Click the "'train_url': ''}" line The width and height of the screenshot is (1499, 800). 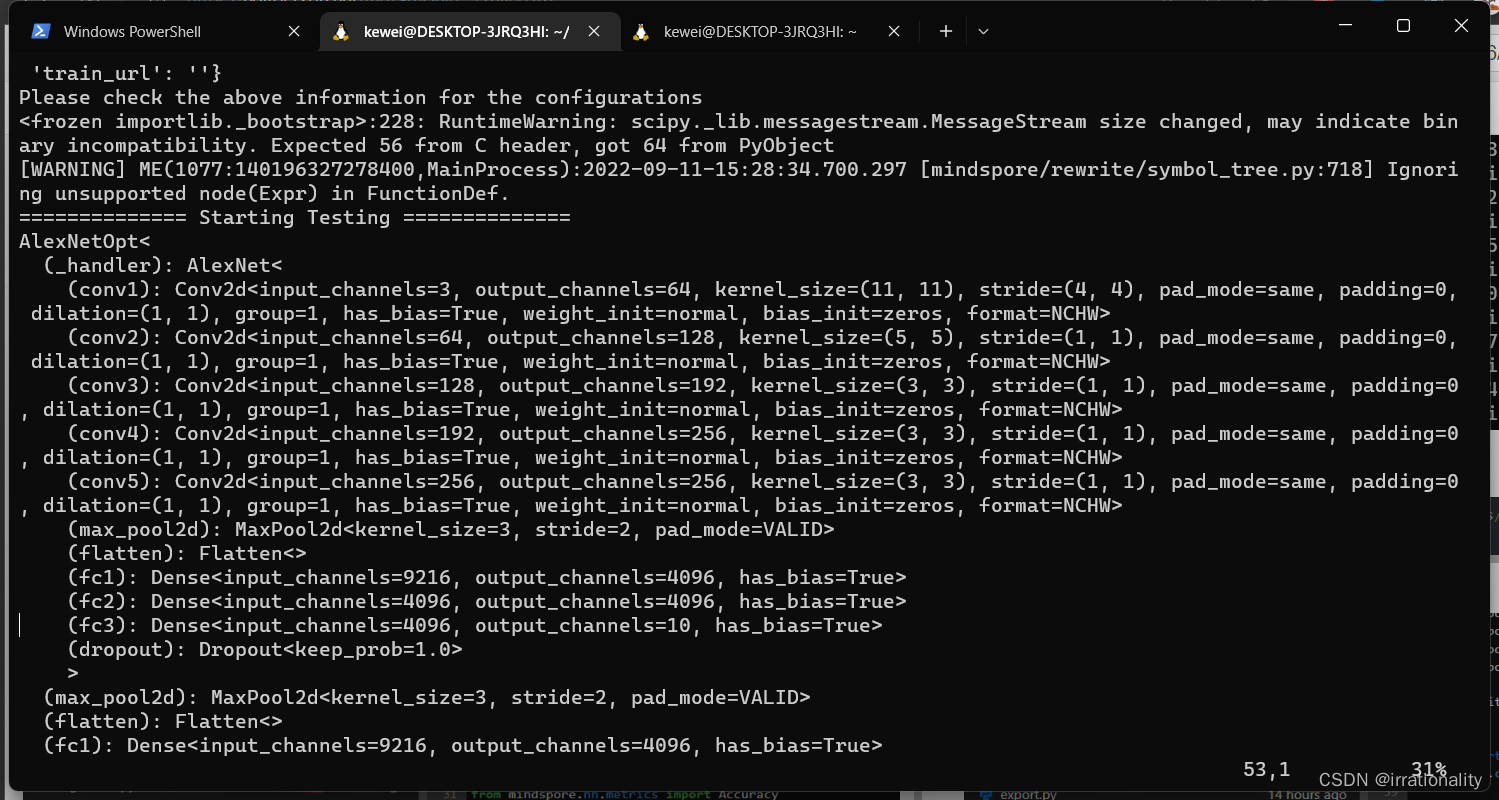click(x=126, y=73)
